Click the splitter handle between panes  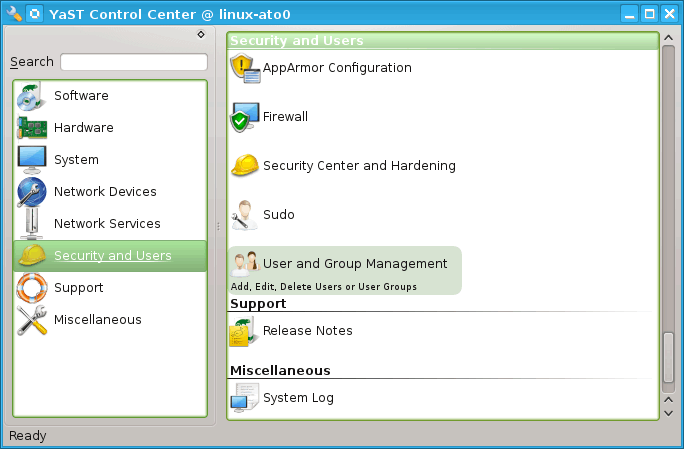point(219,226)
